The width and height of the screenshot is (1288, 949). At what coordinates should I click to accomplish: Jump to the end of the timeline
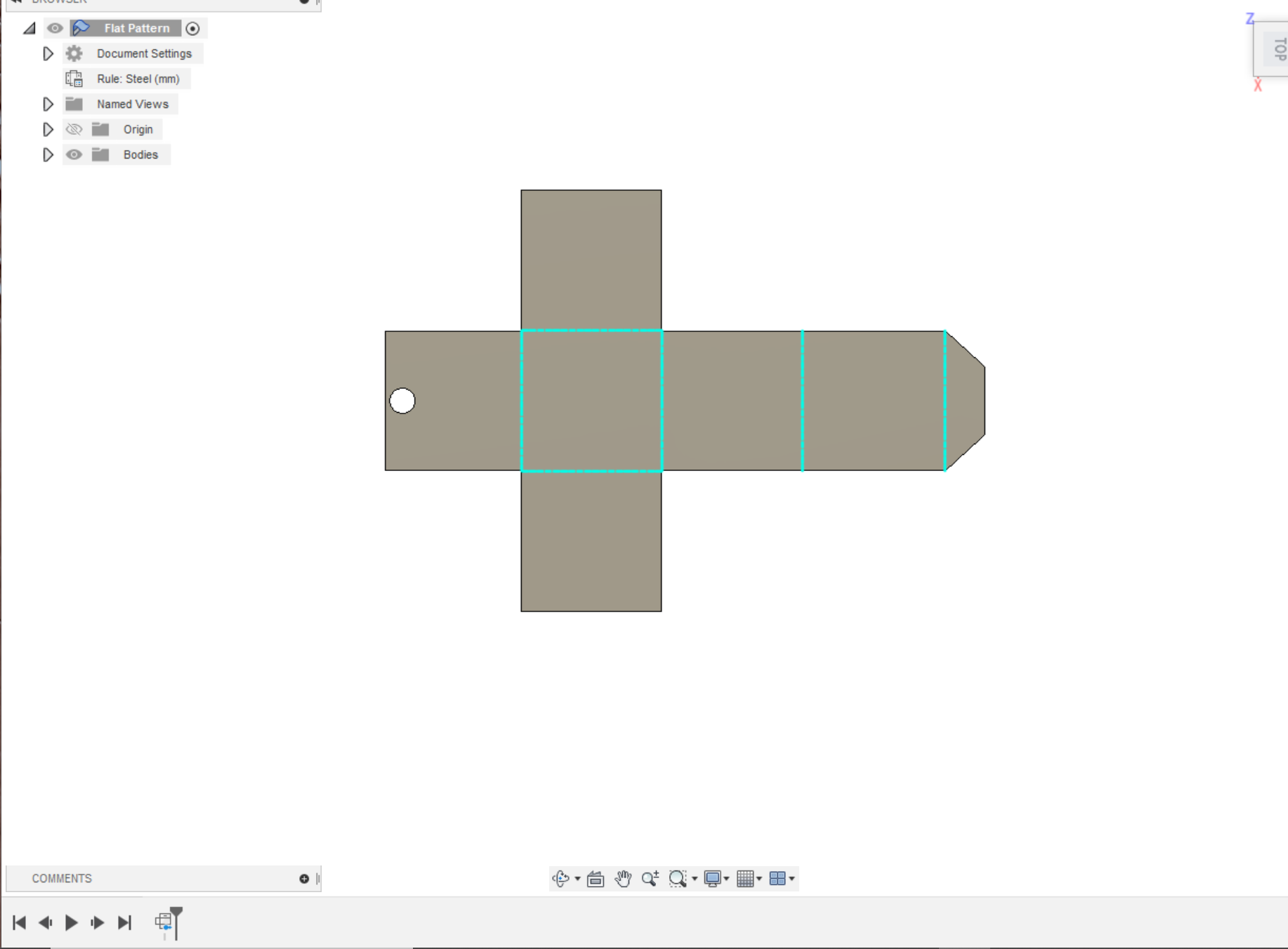(126, 923)
